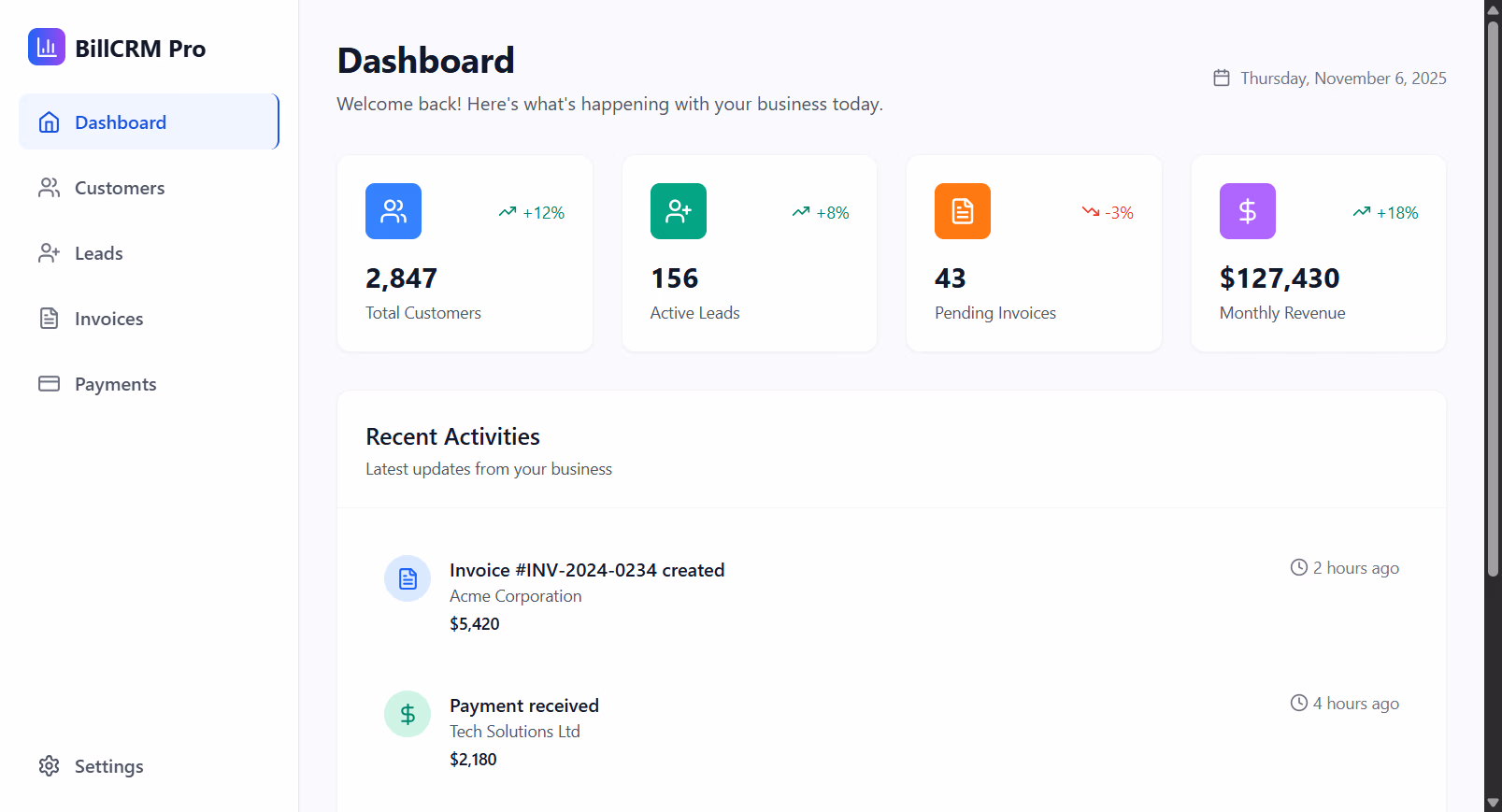Click the green Active Leads icon
This screenshot has height=812, width=1502.
[x=678, y=211]
